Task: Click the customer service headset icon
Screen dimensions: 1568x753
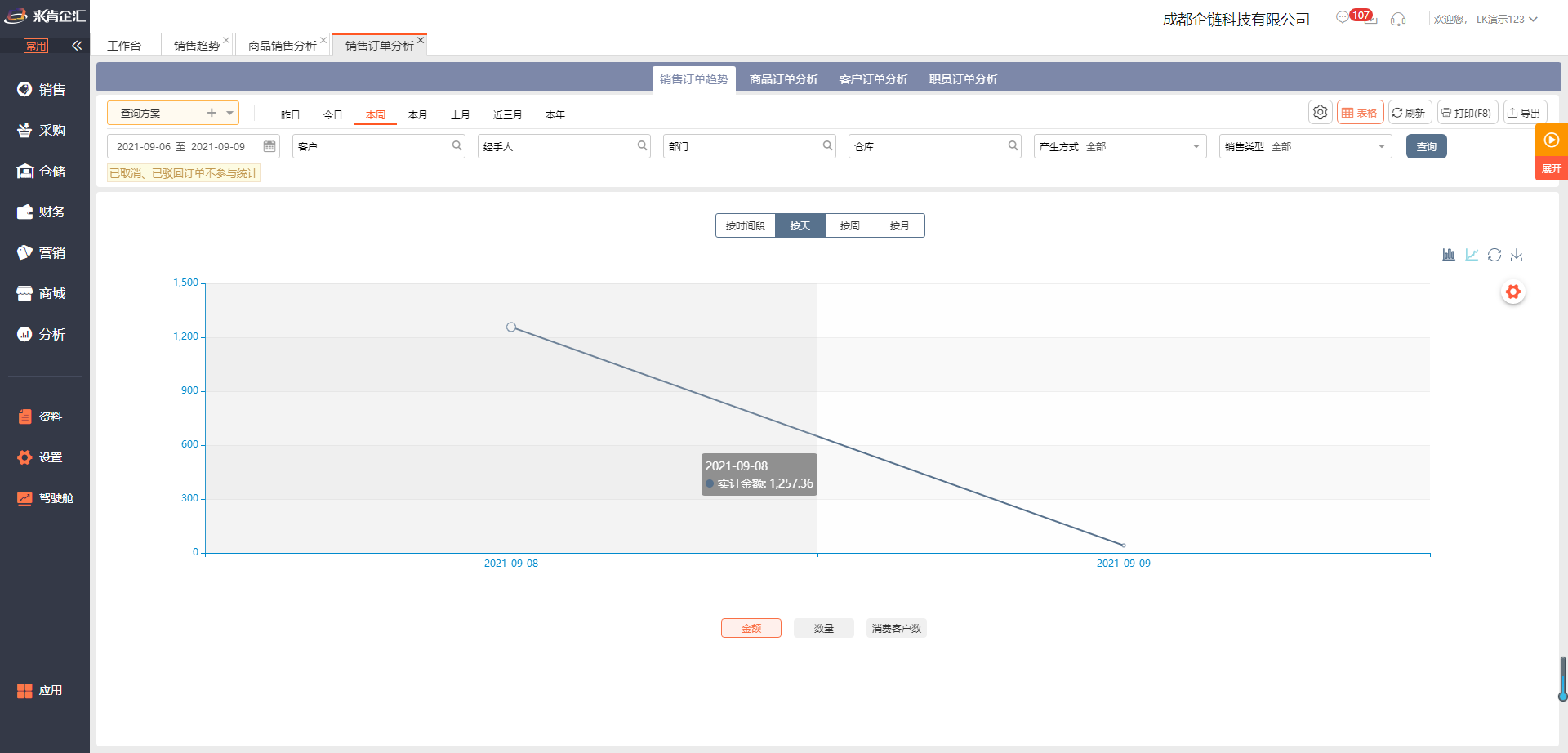Action: tap(1398, 19)
